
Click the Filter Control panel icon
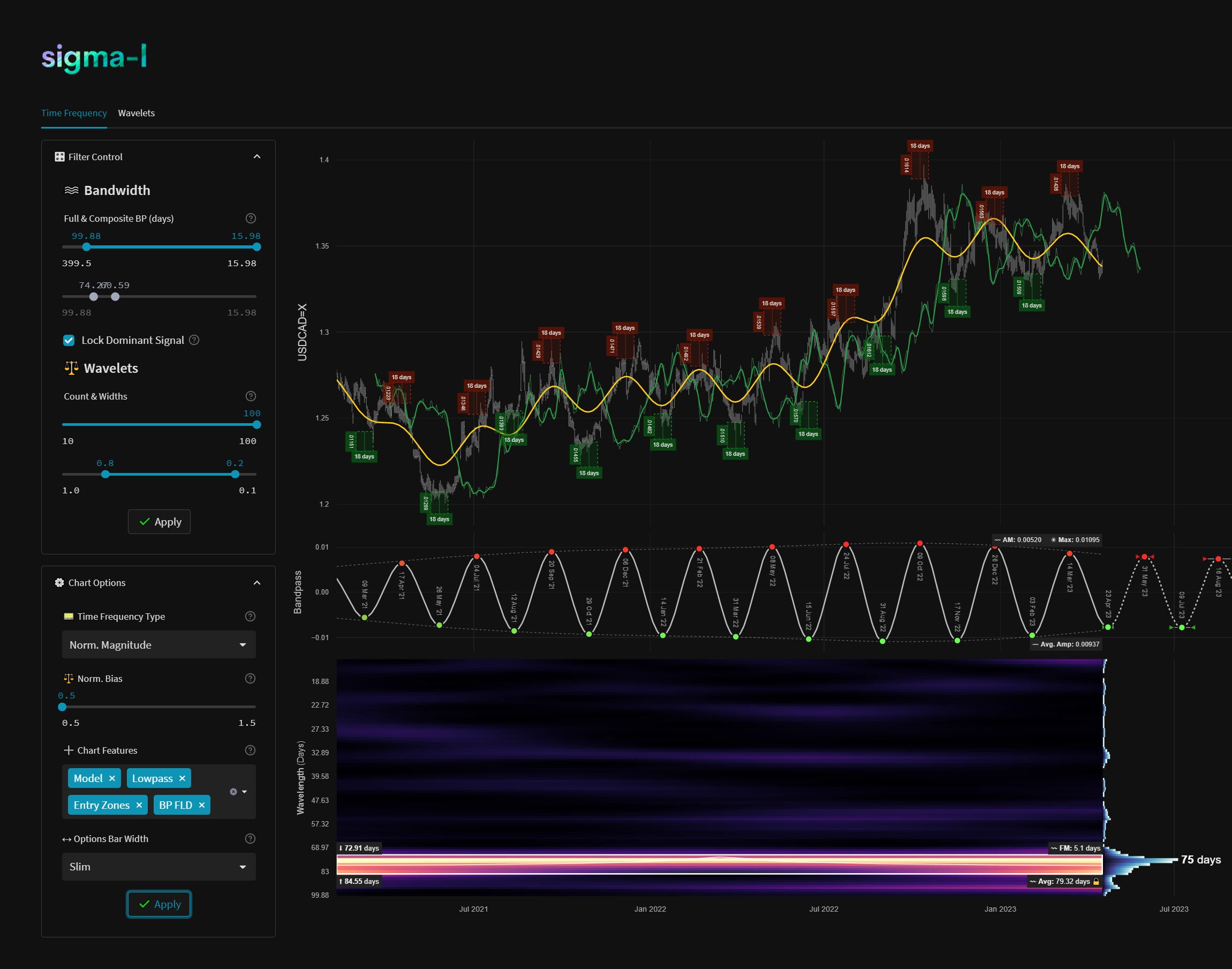tap(59, 156)
